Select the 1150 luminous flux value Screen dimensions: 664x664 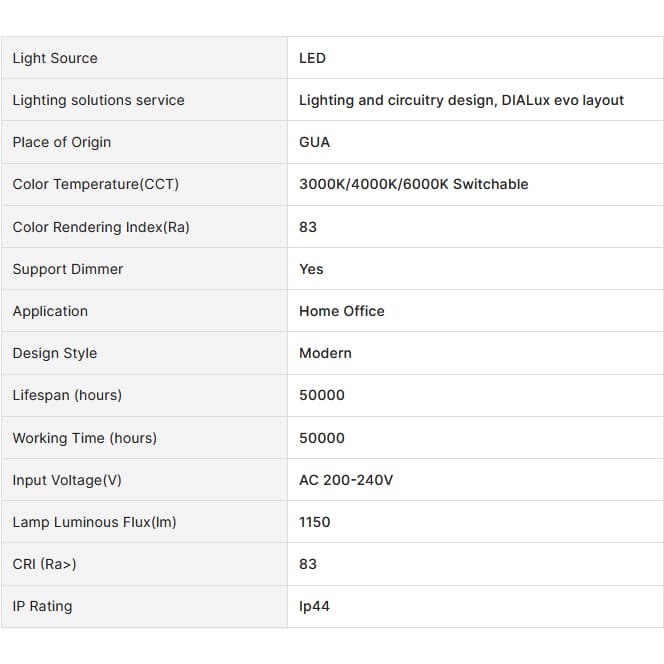click(314, 522)
